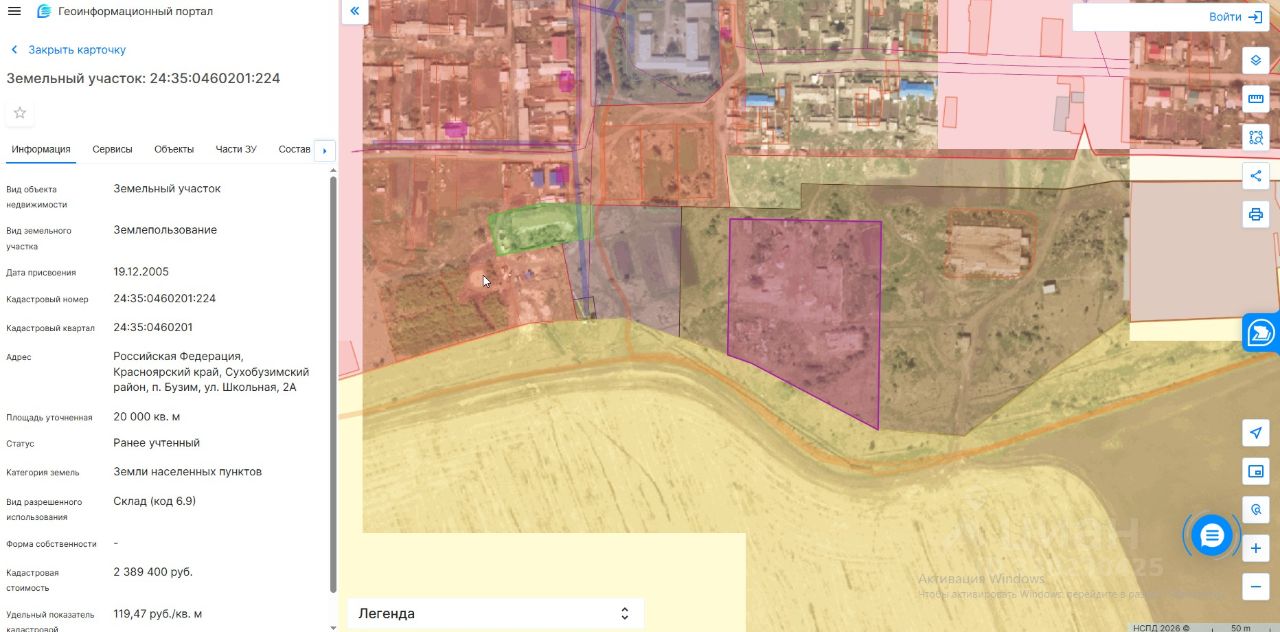
Task: Switch to the Сервисы tab
Action: 112,149
